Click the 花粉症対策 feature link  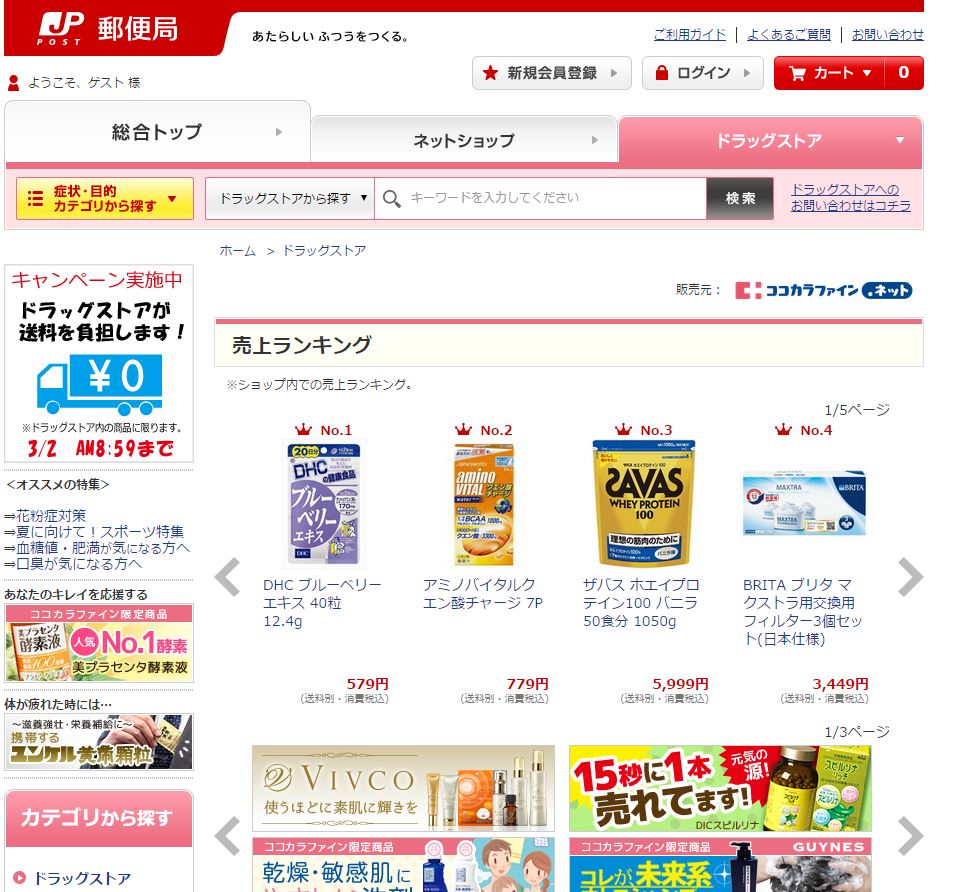click(x=51, y=516)
